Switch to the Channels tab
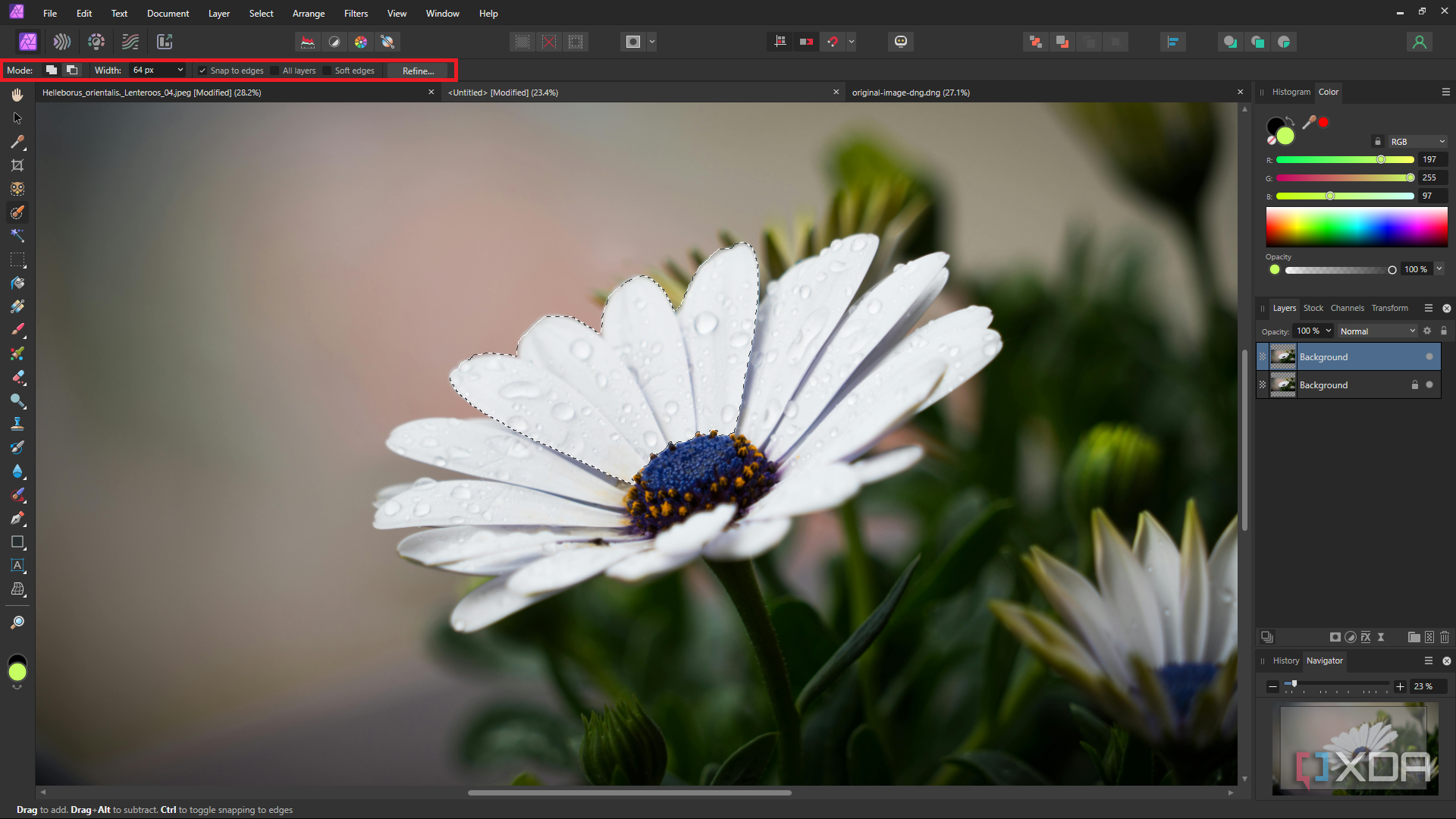The image size is (1456, 819). tap(1347, 308)
